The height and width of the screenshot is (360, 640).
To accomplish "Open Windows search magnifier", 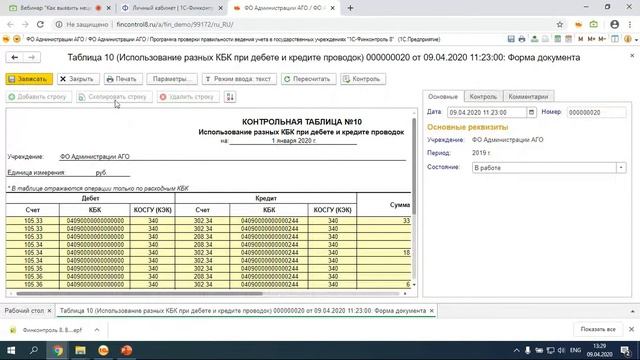I will (x=34, y=351).
